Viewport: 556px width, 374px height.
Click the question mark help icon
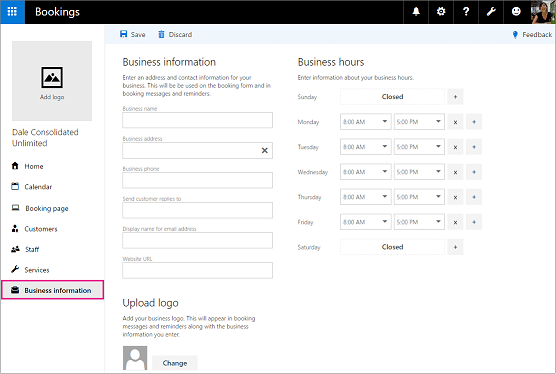click(x=466, y=12)
